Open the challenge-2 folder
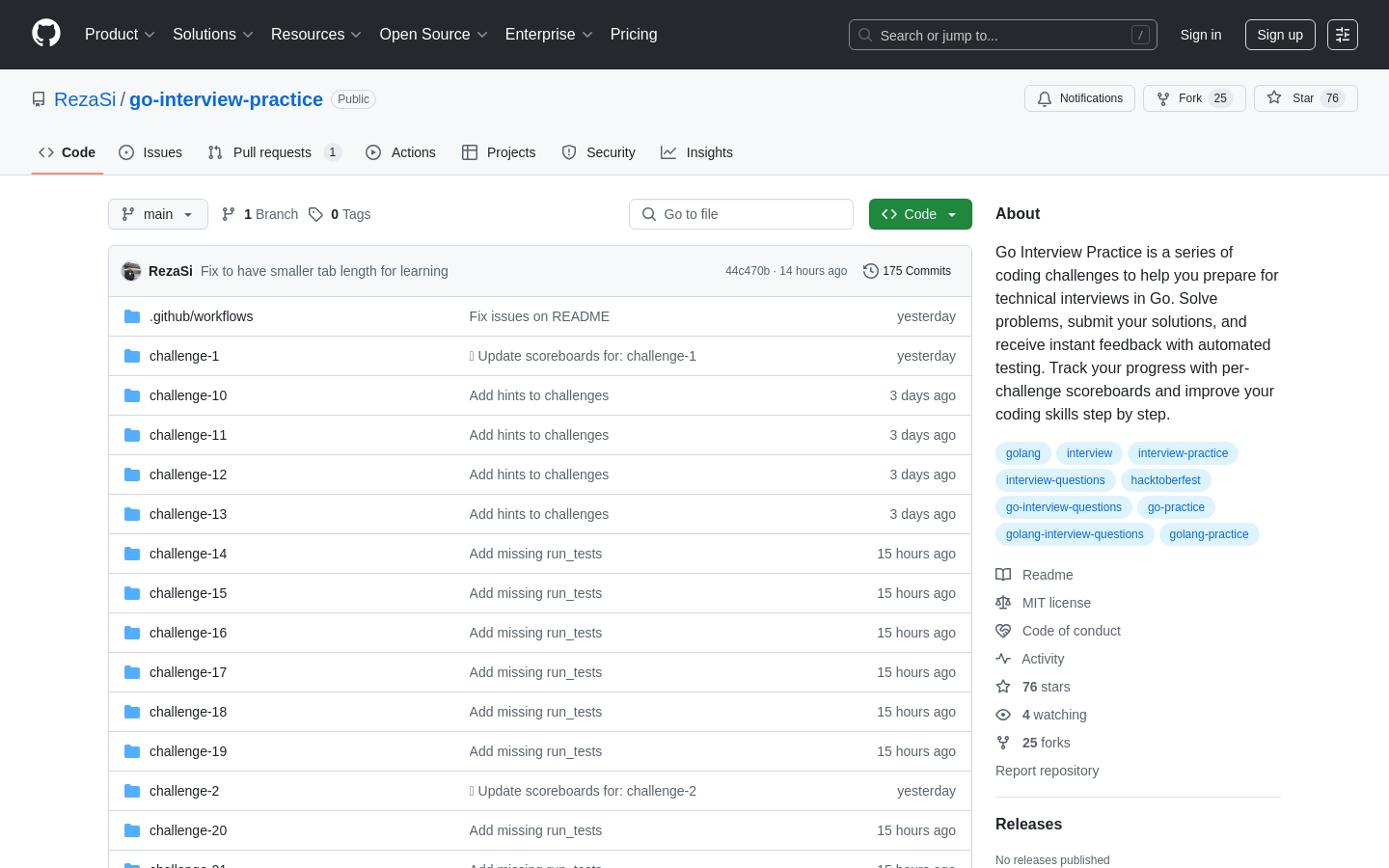The image size is (1389, 868). (184, 791)
